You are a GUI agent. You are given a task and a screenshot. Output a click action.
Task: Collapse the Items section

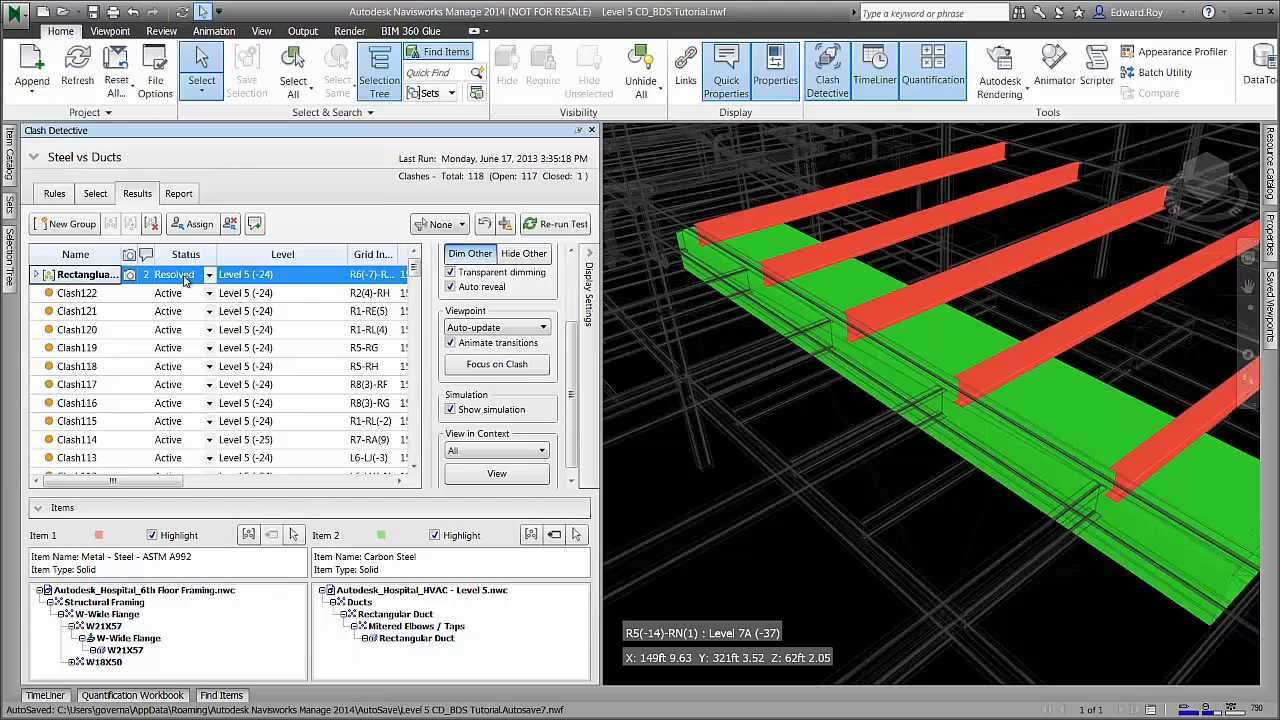(x=38, y=508)
